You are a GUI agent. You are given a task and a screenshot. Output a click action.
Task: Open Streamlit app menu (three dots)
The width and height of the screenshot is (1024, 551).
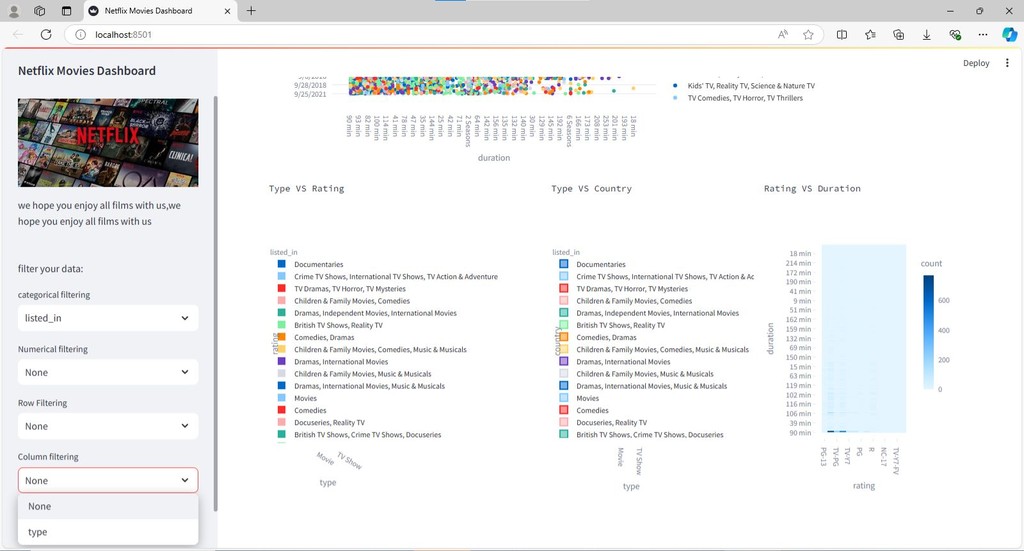[1007, 63]
